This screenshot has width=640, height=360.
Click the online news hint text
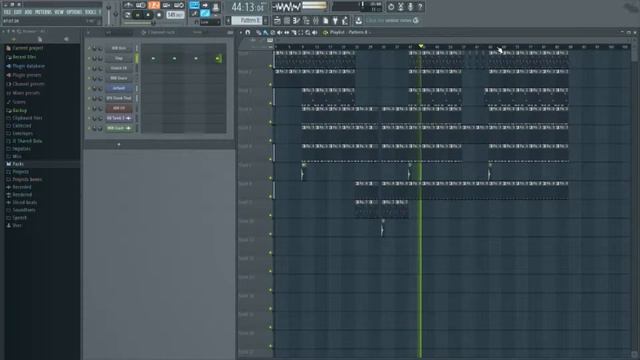pos(389,20)
